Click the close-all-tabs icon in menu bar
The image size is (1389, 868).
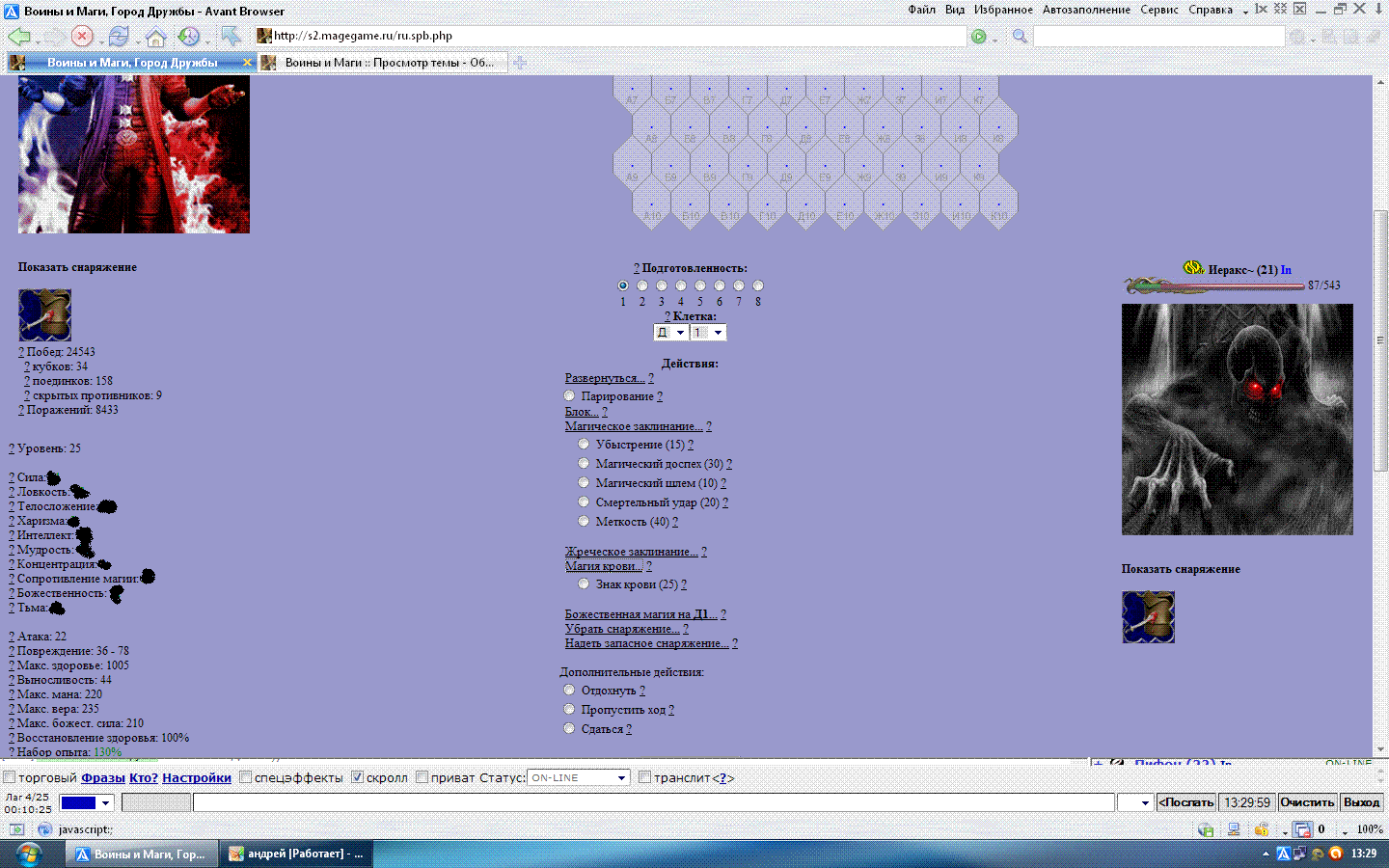(1280, 9)
